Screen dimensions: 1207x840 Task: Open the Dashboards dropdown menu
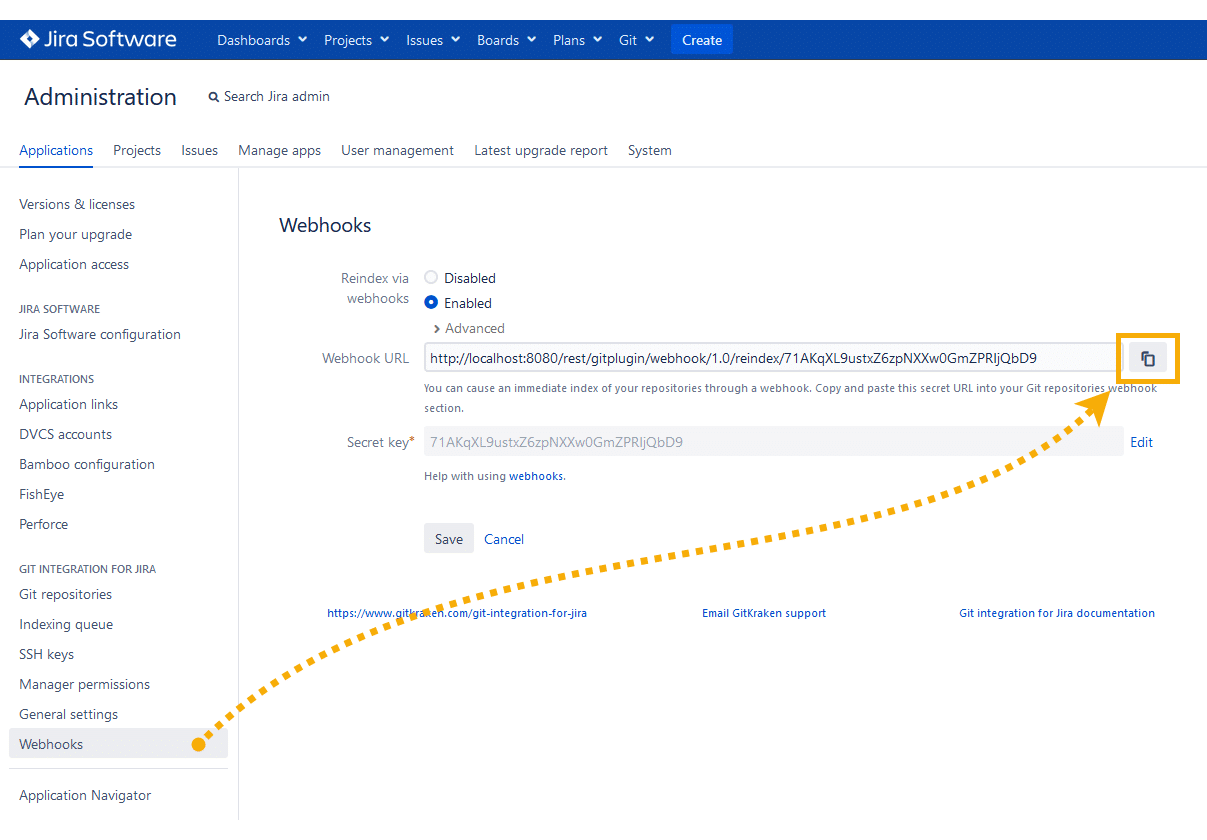(x=261, y=40)
